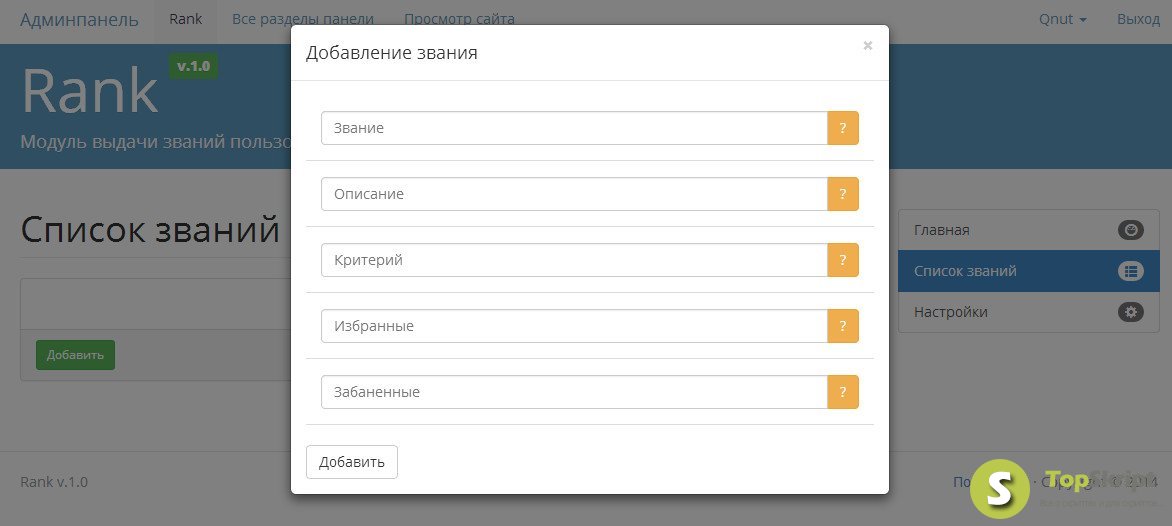Open the Rank tab in navbar
This screenshot has height=526, width=1172.
point(185,19)
